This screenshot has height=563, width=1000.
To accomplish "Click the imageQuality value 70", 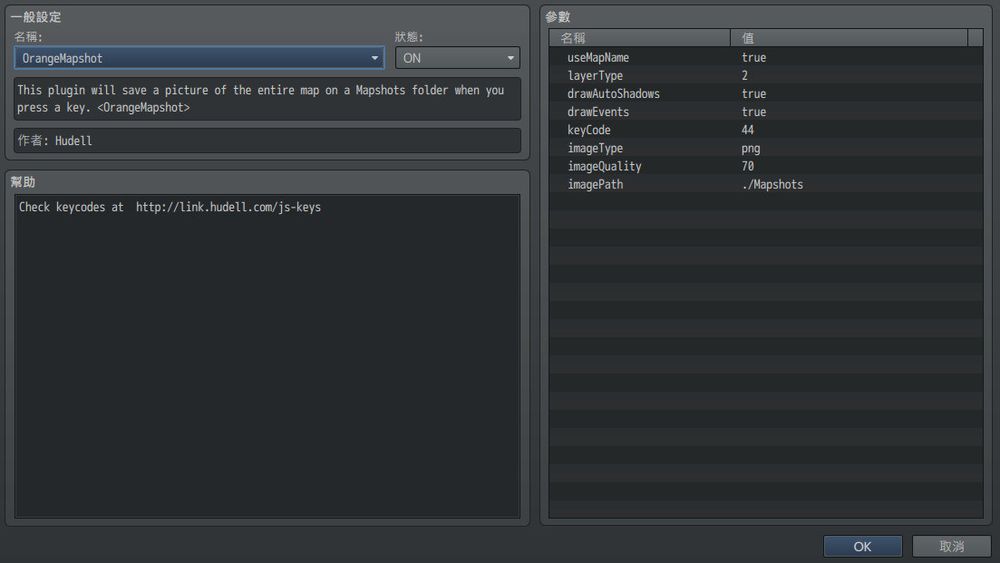I will coord(748,166).
